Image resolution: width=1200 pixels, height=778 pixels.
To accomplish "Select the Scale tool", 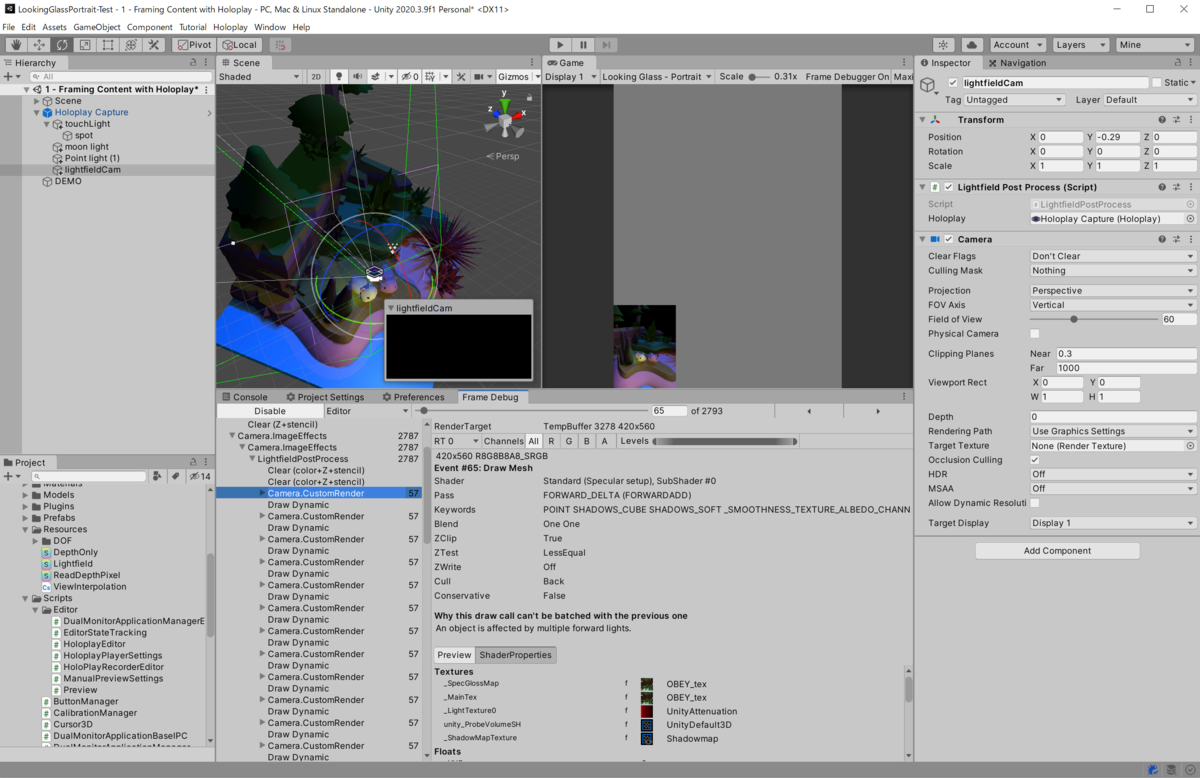I will point(85,45).
